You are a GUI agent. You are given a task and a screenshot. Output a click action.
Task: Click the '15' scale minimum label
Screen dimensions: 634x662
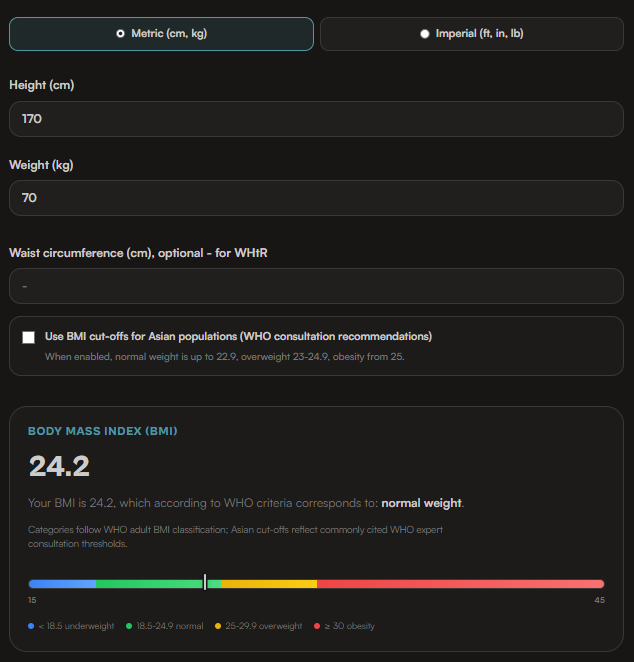(32, 600)
